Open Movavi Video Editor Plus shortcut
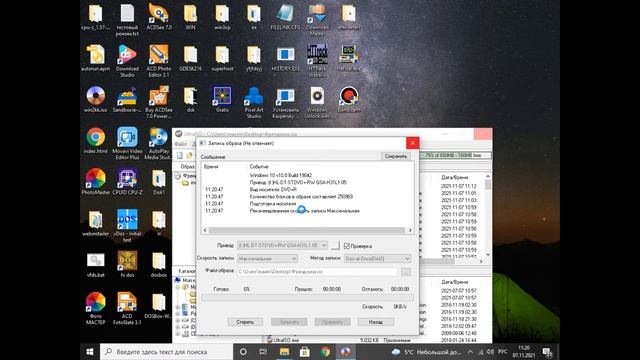The width and height of the screenshot is (640, 360). [127, 143]
